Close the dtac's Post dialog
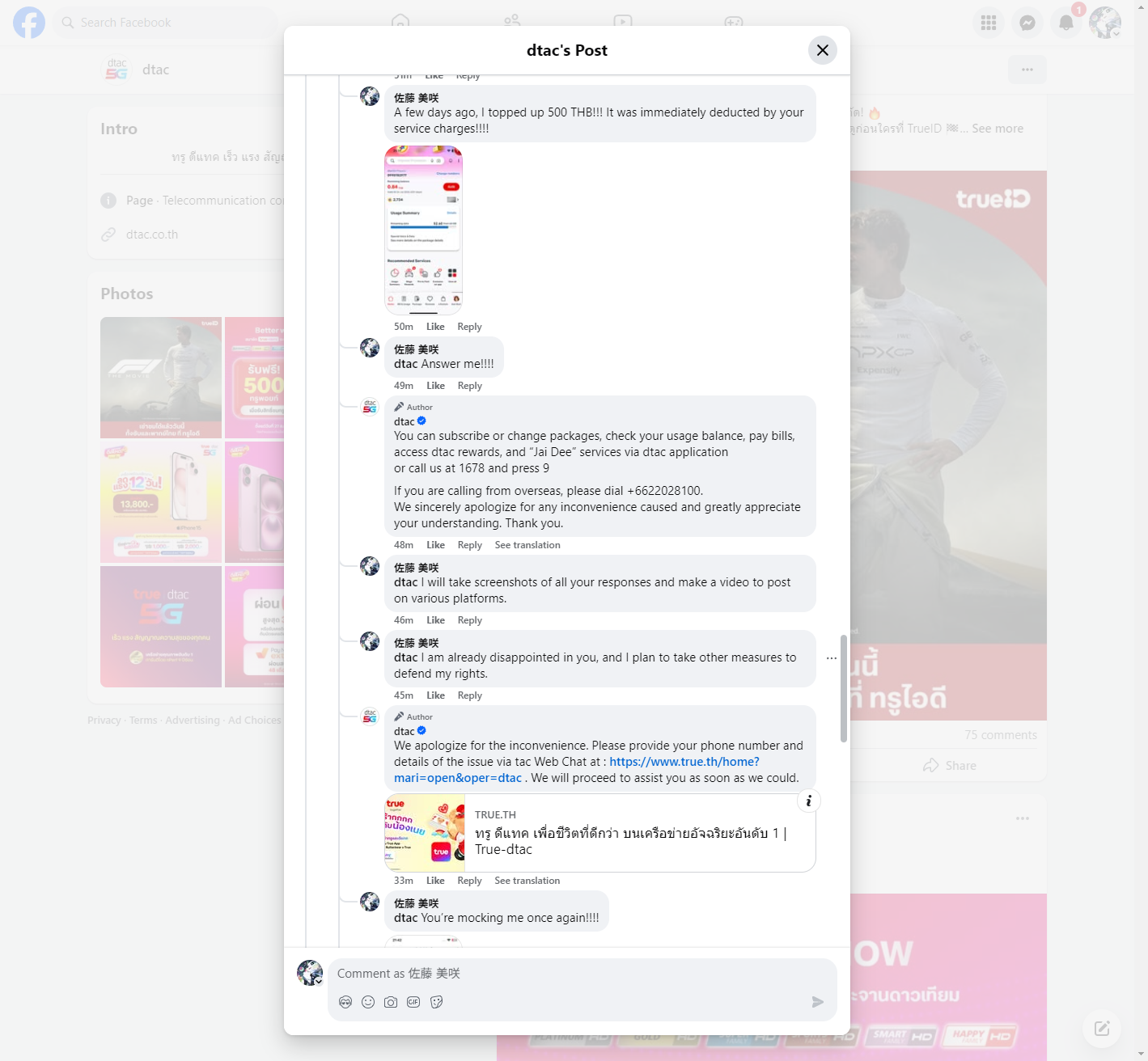This screenshot has width=1148, height=1061. (x=822, y=50)
